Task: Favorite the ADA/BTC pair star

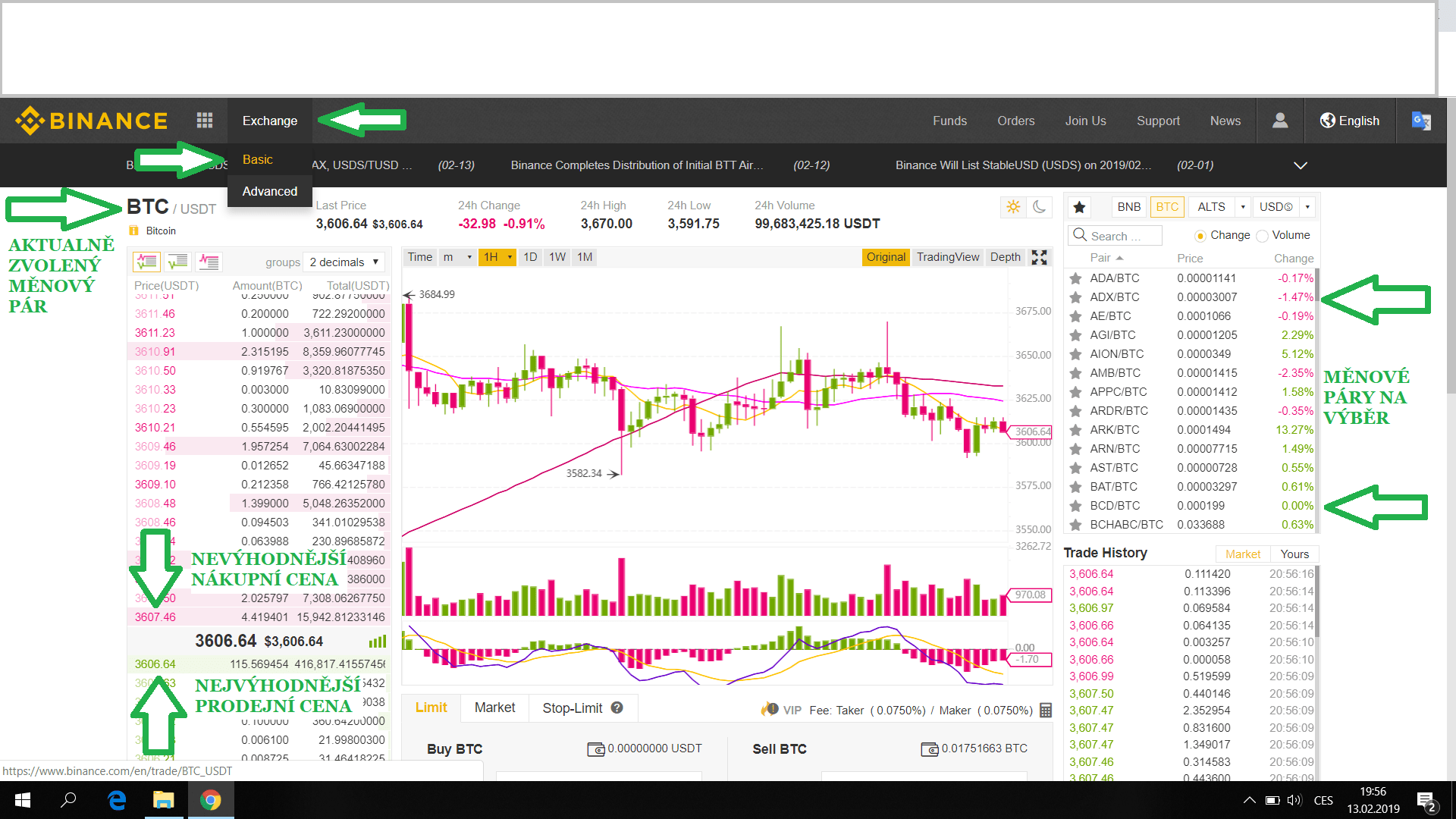Action: [x=1075, y=278]
